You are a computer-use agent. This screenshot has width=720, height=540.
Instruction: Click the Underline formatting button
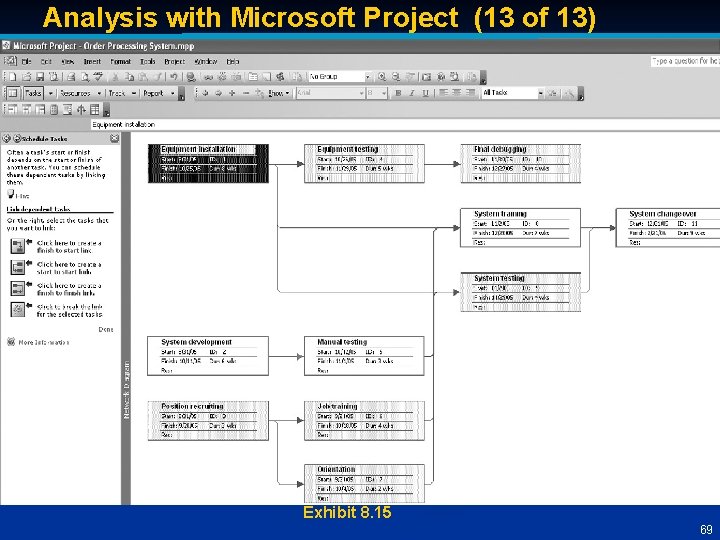point(426,93)
